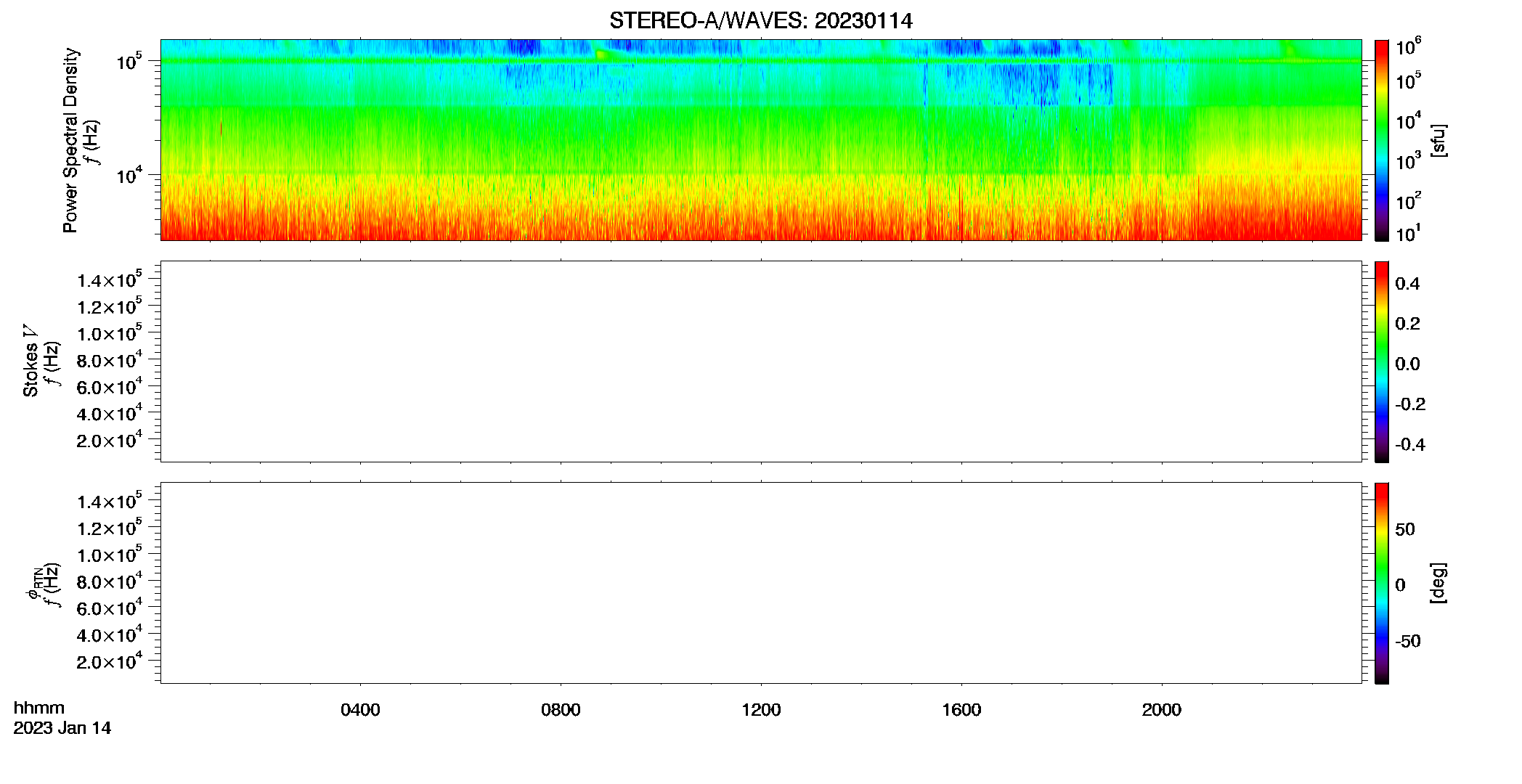Click the Stokes V color bar
Screen dimensions: 1522x784
(x=1381, y=362)
